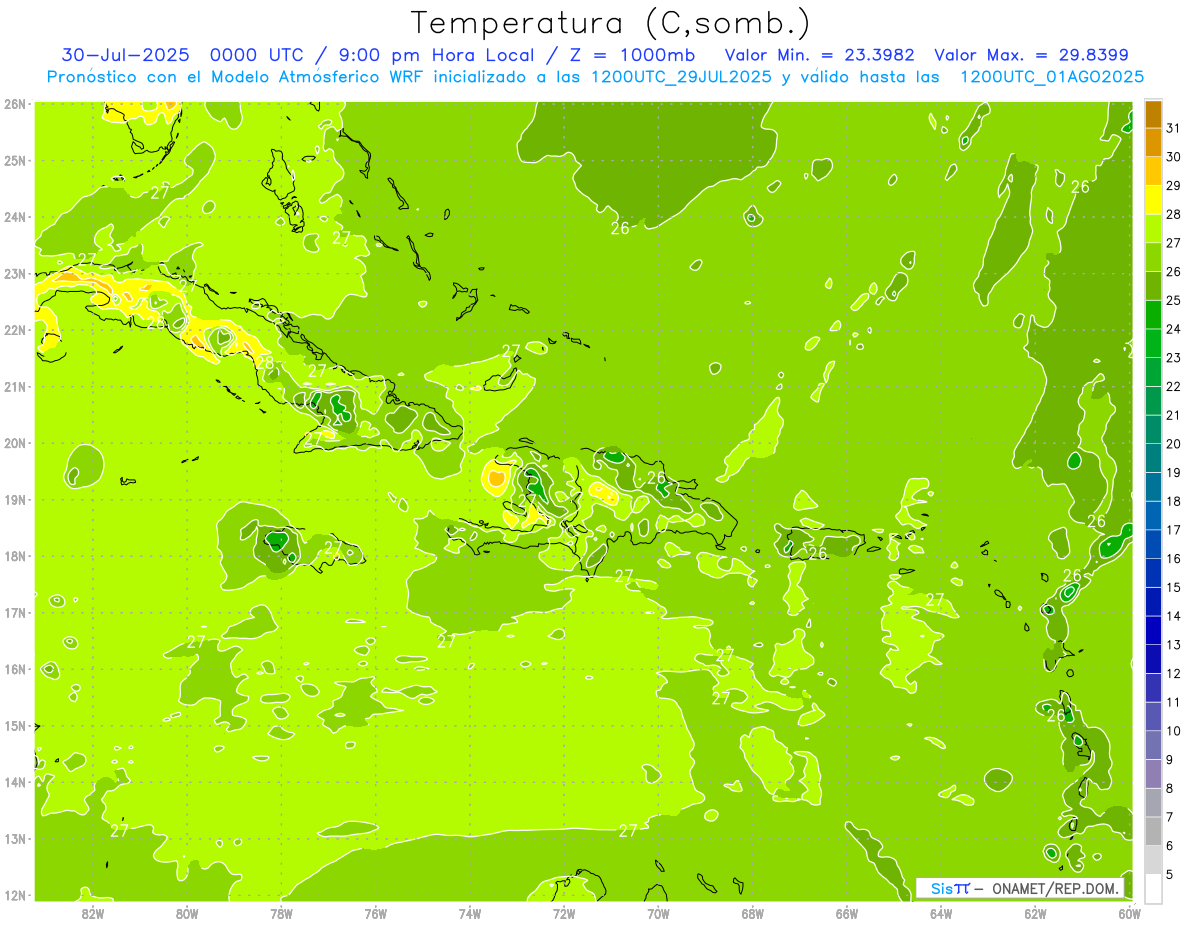
Task: Click the '64W' longitude axis label
Action: point(941,913)
